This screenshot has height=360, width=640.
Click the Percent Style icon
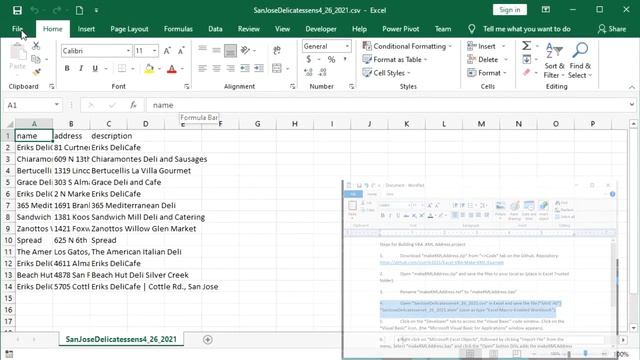point(331,59)
